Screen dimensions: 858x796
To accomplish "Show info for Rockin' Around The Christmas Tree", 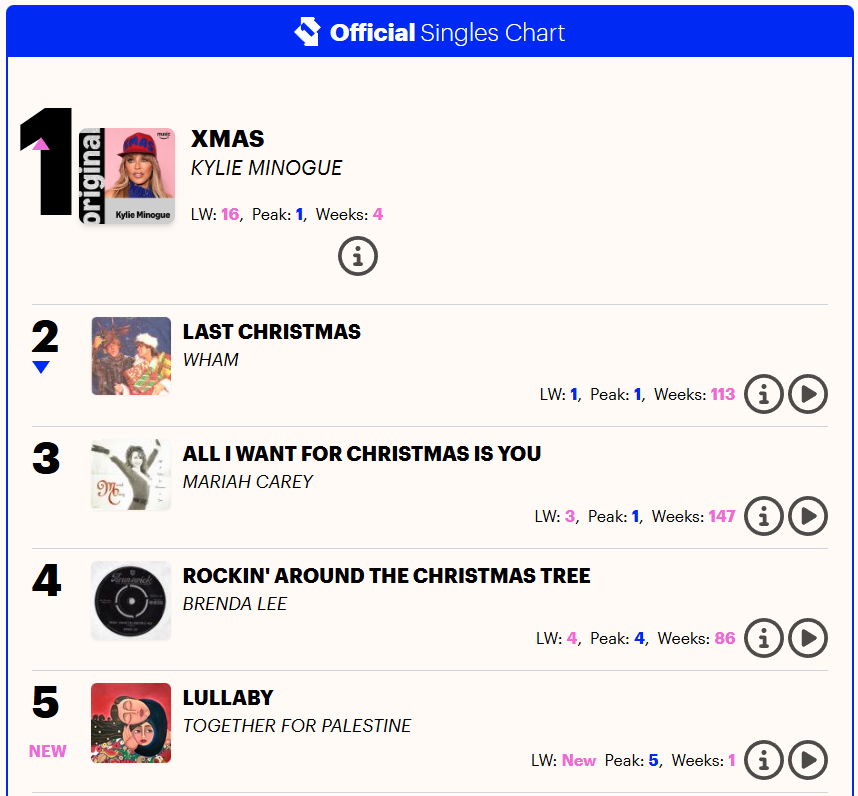I will pos(764,638).
